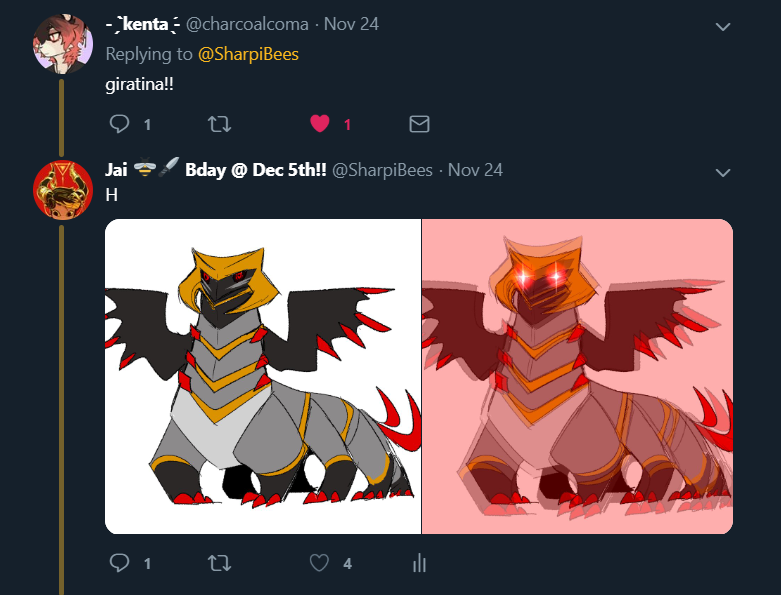Open Jai's red profile avatar
The width and height of the screenshot is (781, 595).
point(63,190)
